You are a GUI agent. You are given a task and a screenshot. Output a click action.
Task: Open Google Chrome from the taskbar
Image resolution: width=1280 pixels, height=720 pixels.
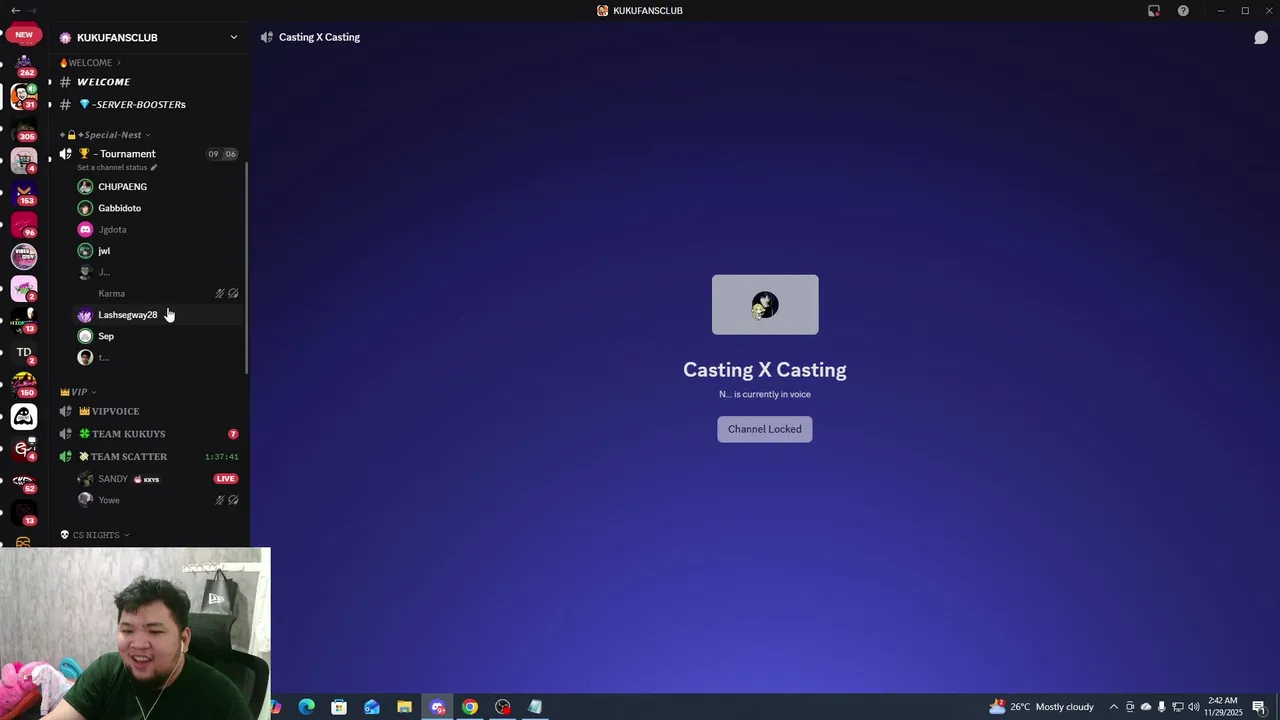(470, 707)
